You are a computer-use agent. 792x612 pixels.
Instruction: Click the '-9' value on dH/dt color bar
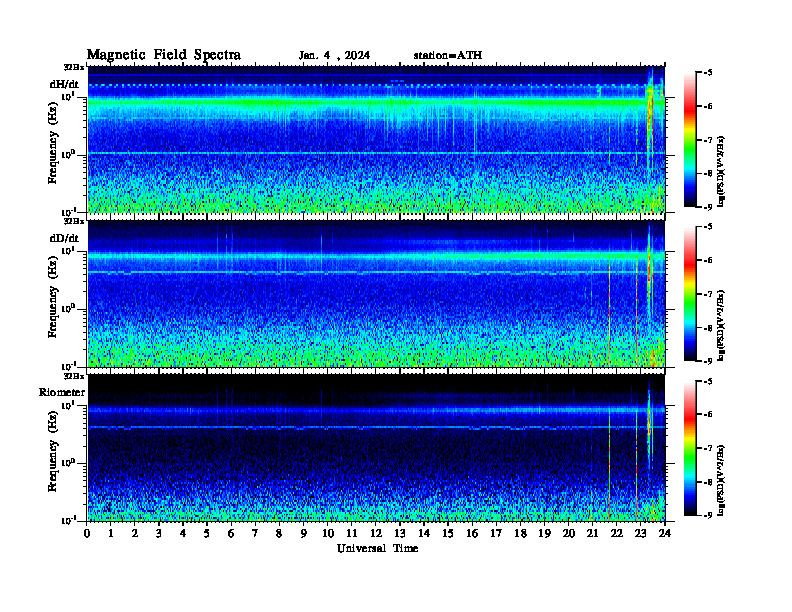click(x=708, y=207)
